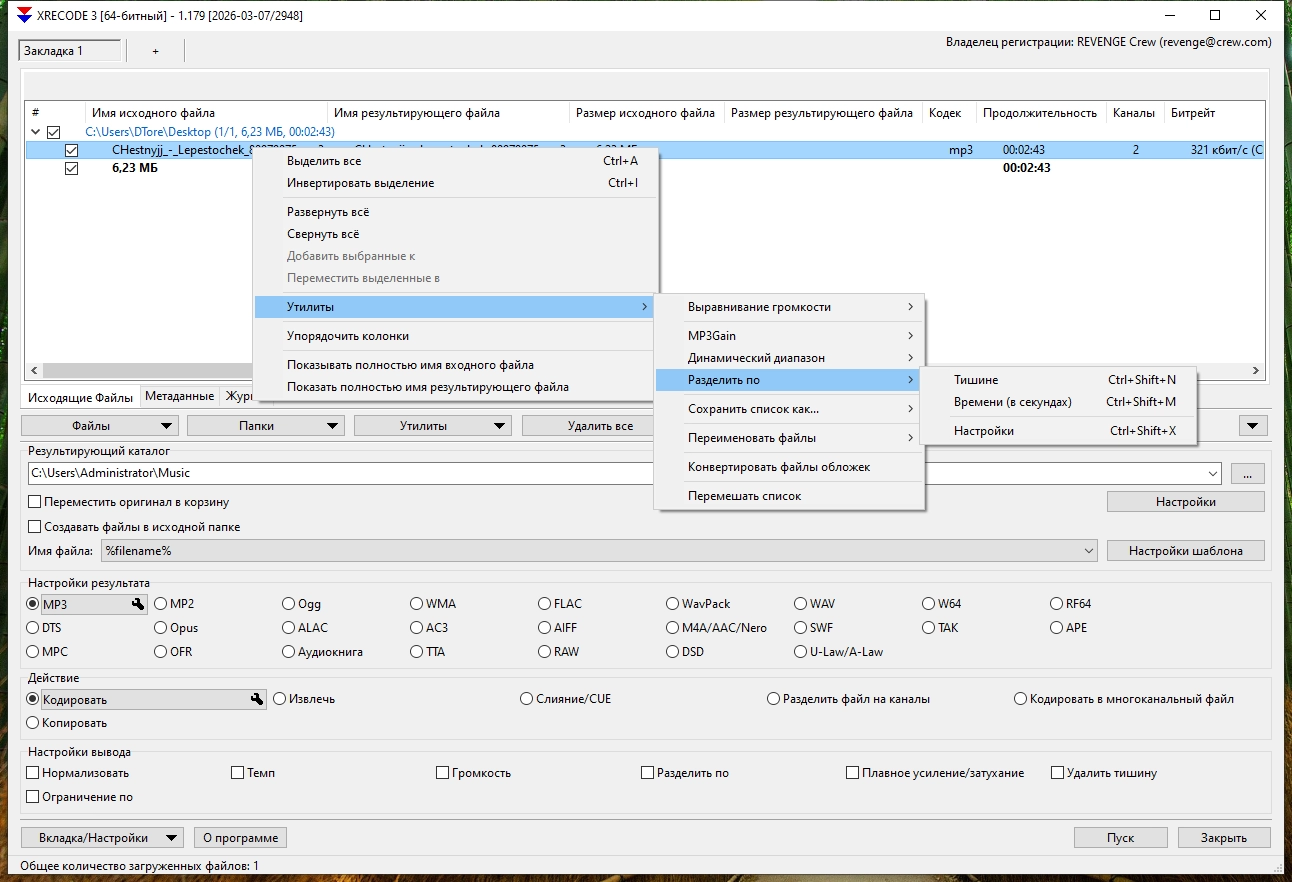Choose Перемешать список menu entry
The height and width of the screenshot is (882, 1292).
(x=790, y=496)
